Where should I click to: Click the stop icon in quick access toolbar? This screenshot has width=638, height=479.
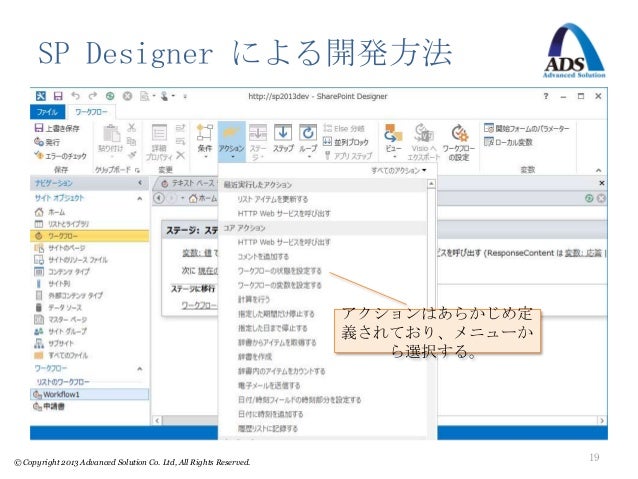click(x=127, y=96)
